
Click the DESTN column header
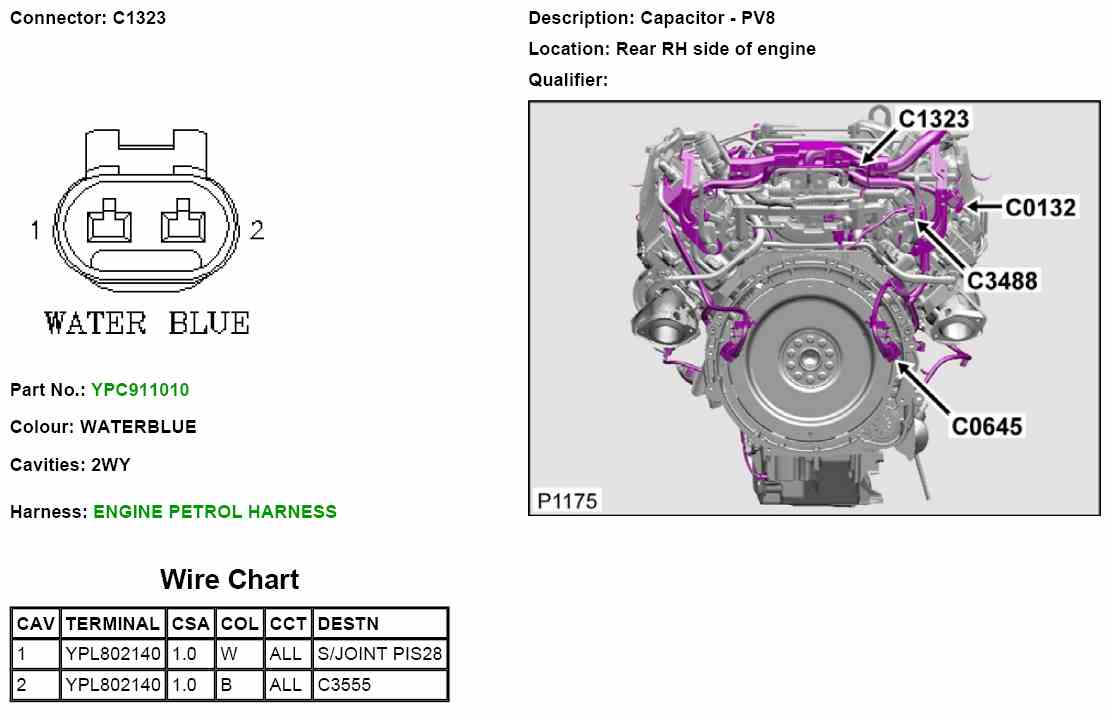(347, 624)
